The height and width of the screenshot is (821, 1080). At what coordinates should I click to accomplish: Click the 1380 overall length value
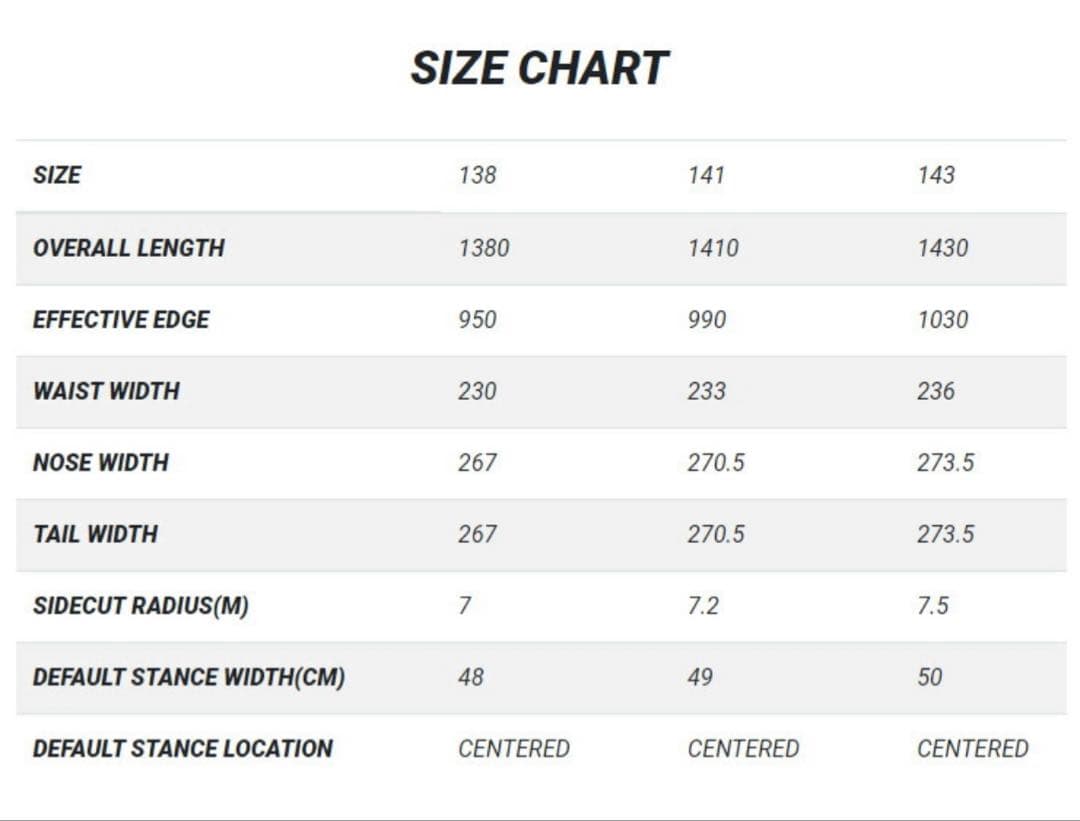484,248
